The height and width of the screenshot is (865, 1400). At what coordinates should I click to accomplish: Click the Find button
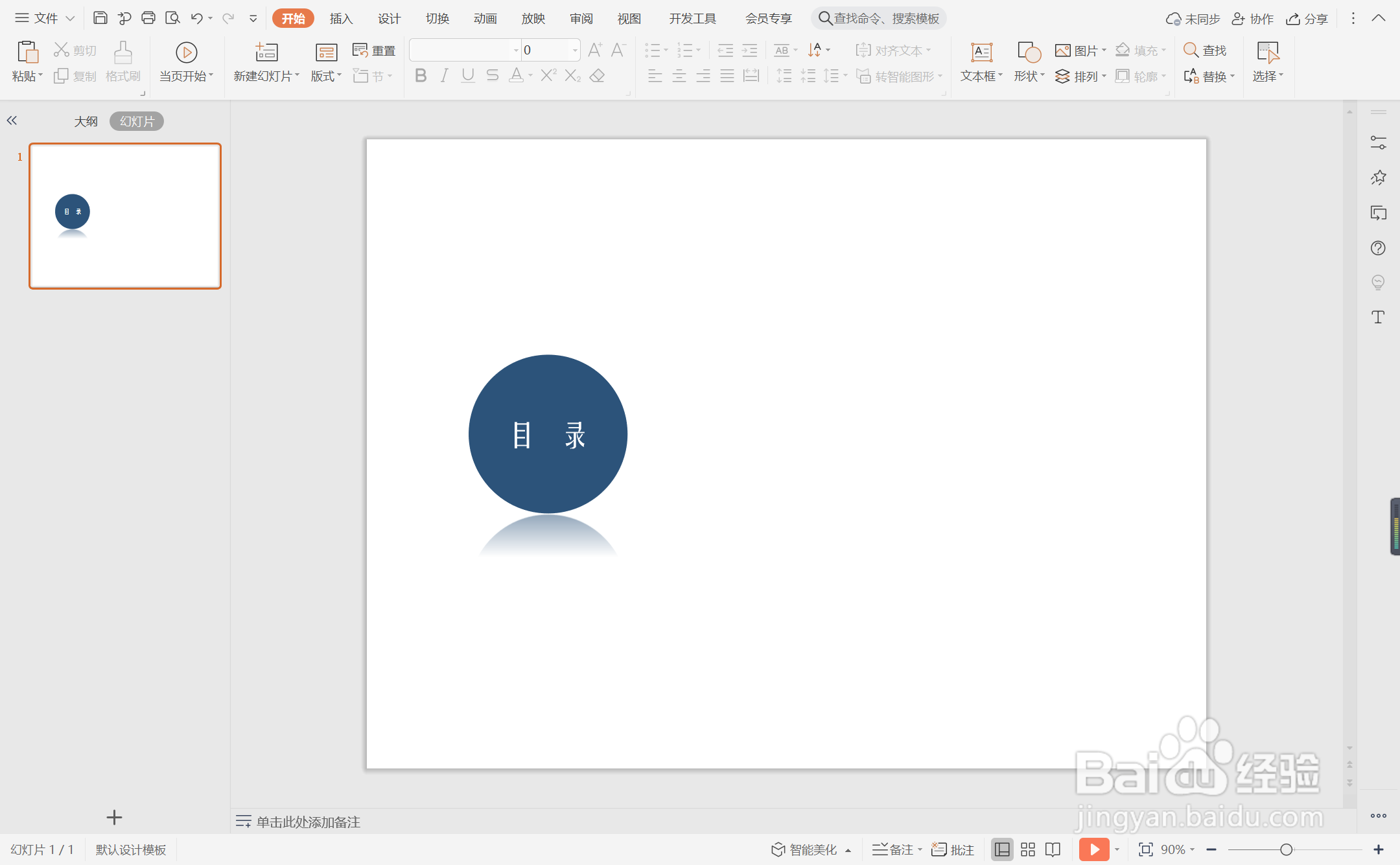tap(1206, 50)
